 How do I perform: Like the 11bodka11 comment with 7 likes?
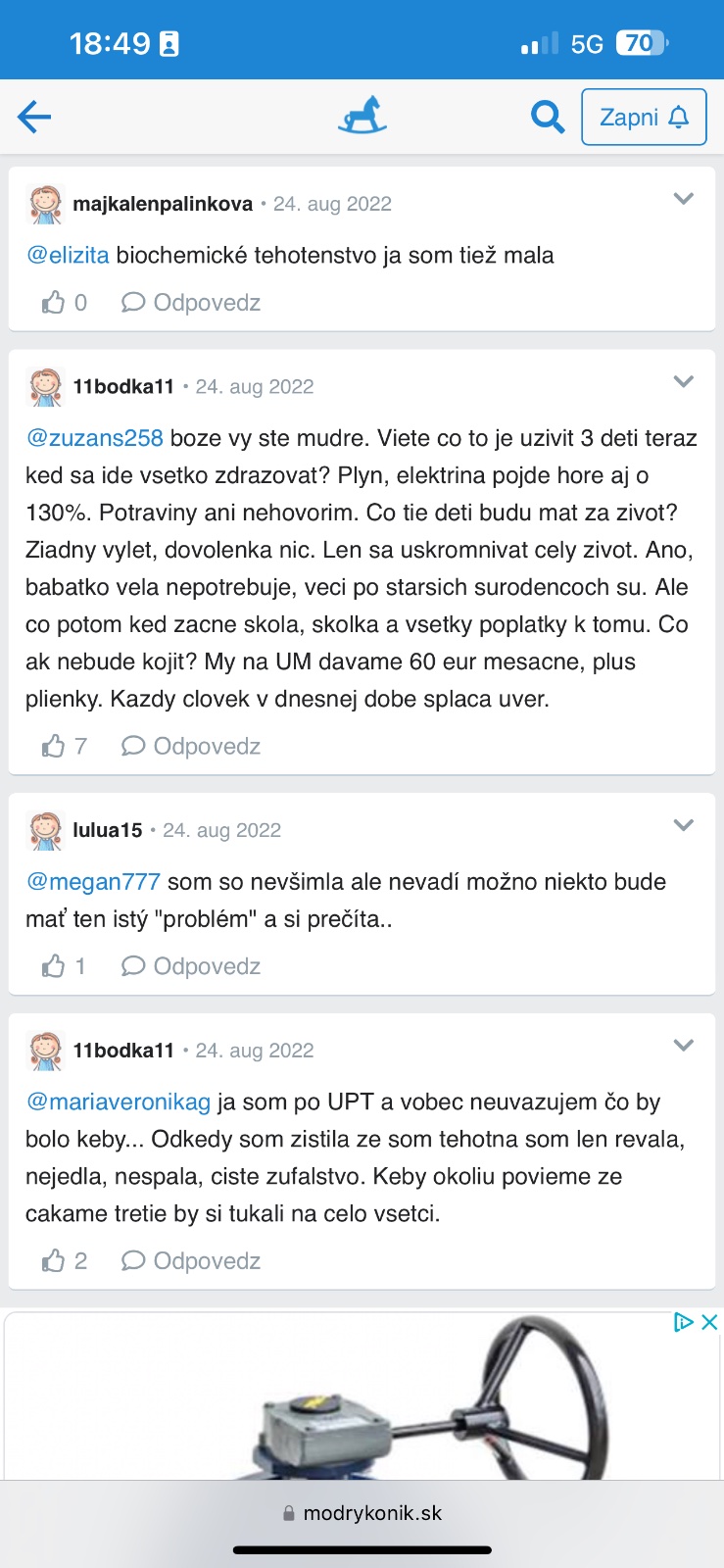tap(54, 747)
